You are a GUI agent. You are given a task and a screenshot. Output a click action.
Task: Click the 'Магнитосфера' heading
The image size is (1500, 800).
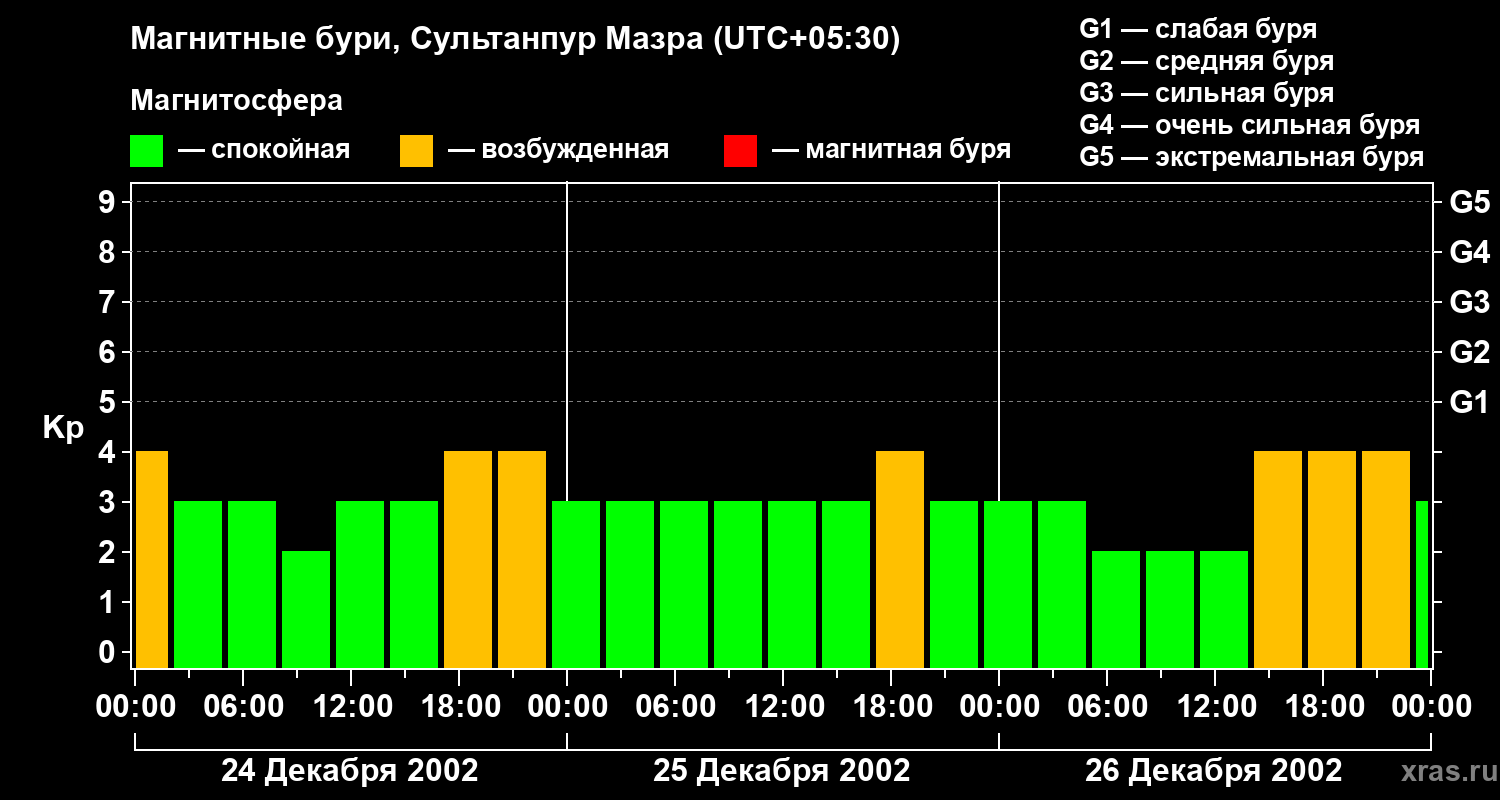(x=236, y=101)
